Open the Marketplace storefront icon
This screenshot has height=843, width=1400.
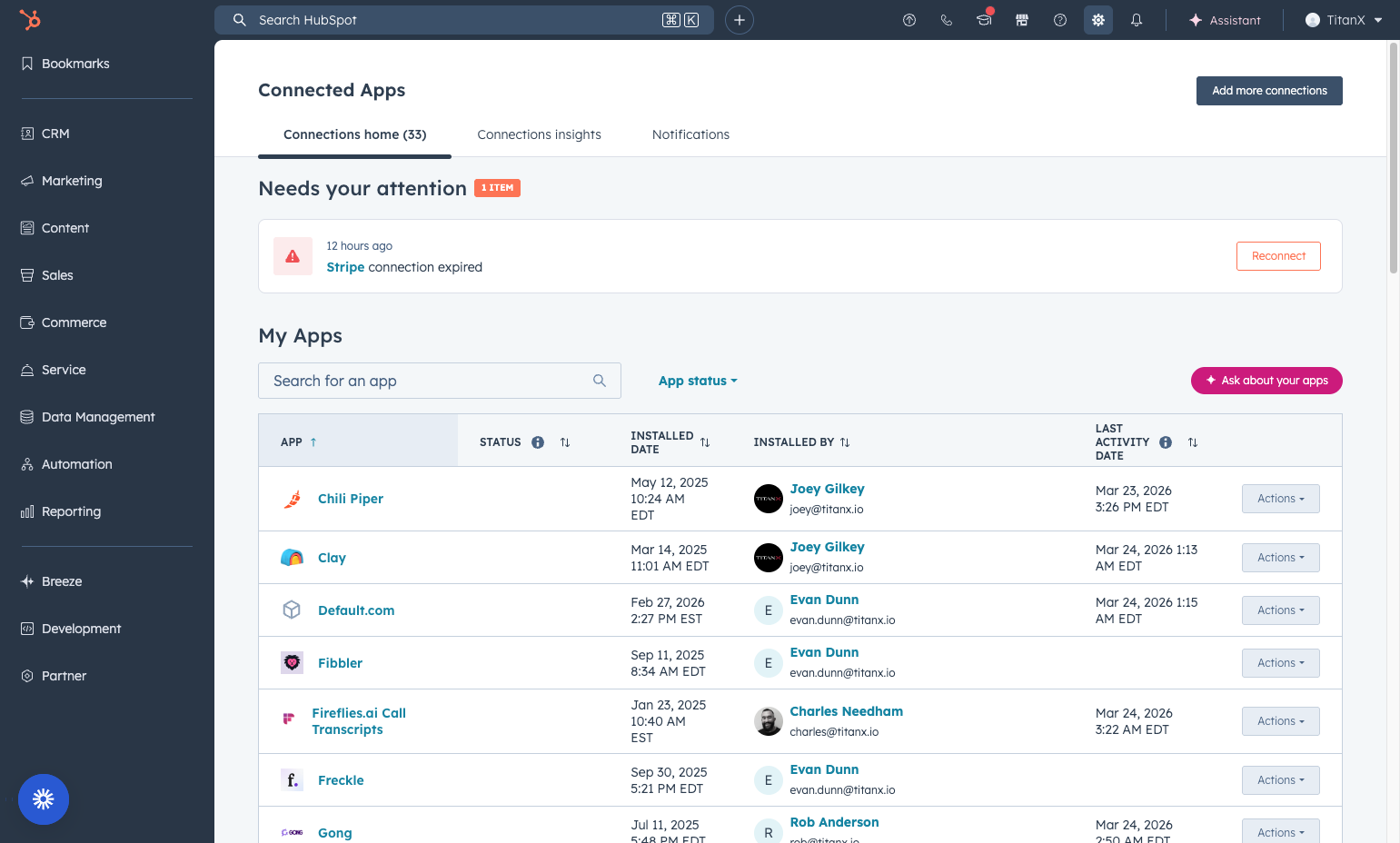click(1022, 20)
